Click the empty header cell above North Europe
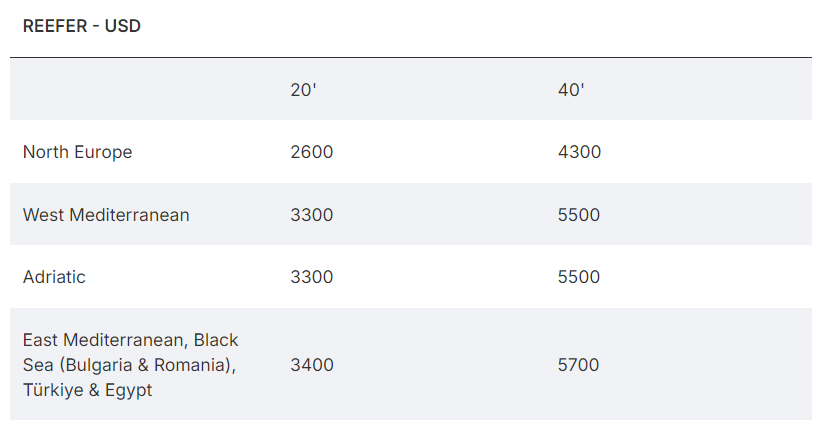The image size is (830, 439). coord(143,89)
